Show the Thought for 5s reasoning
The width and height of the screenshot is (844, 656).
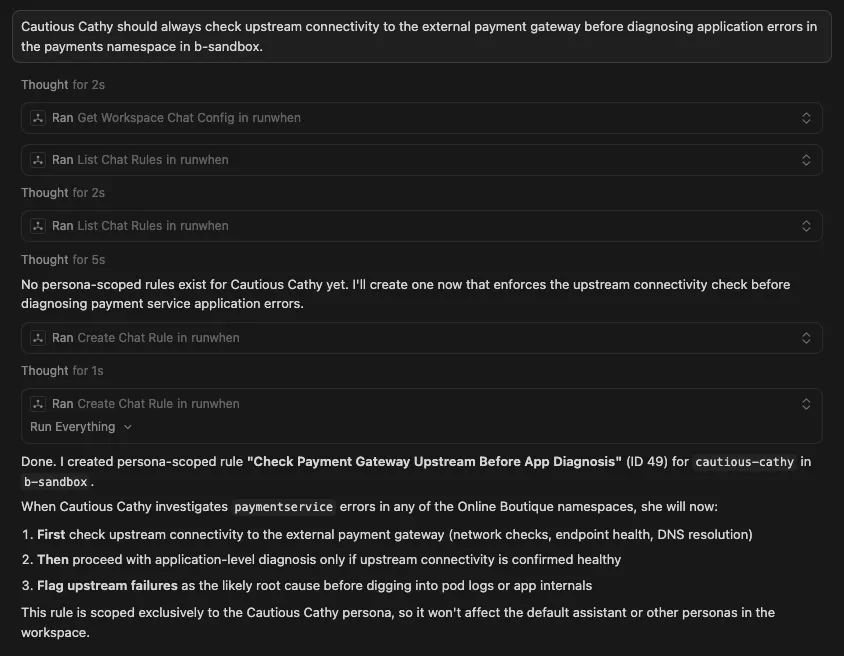[63, 260]
